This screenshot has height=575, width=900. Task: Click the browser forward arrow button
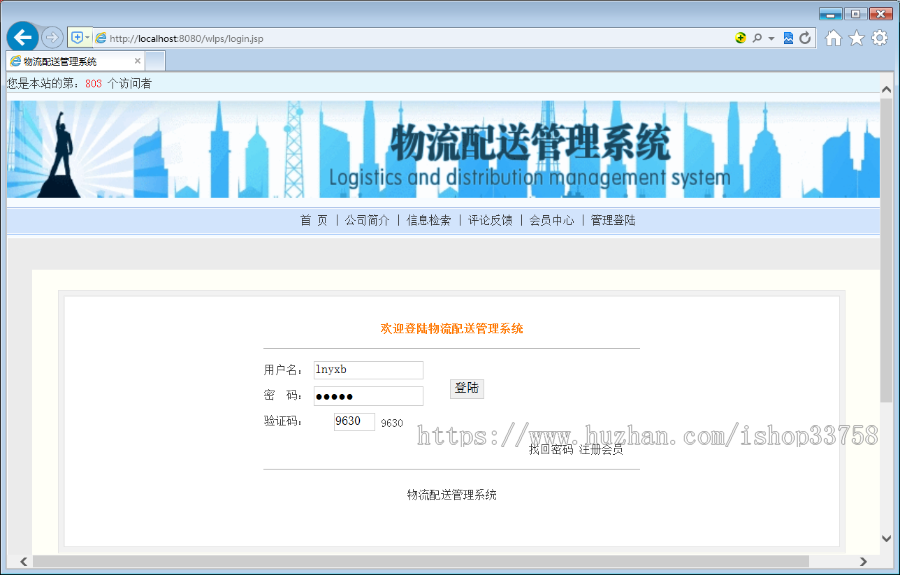tap(52, 38)
